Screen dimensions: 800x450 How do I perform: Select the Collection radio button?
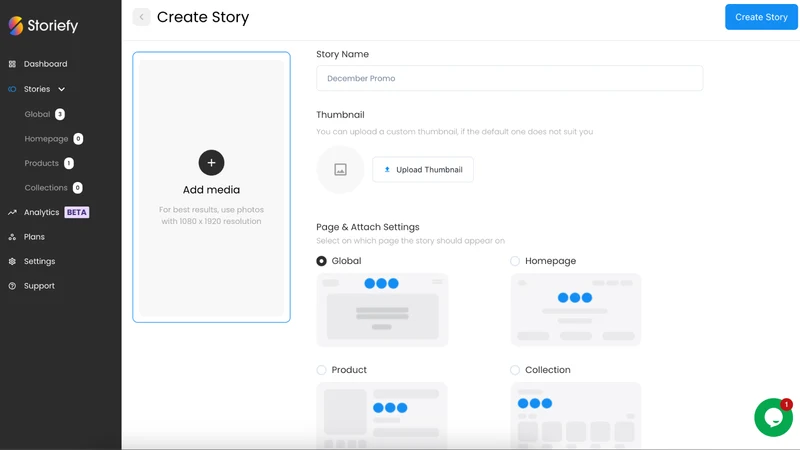[x=515, y=370]
